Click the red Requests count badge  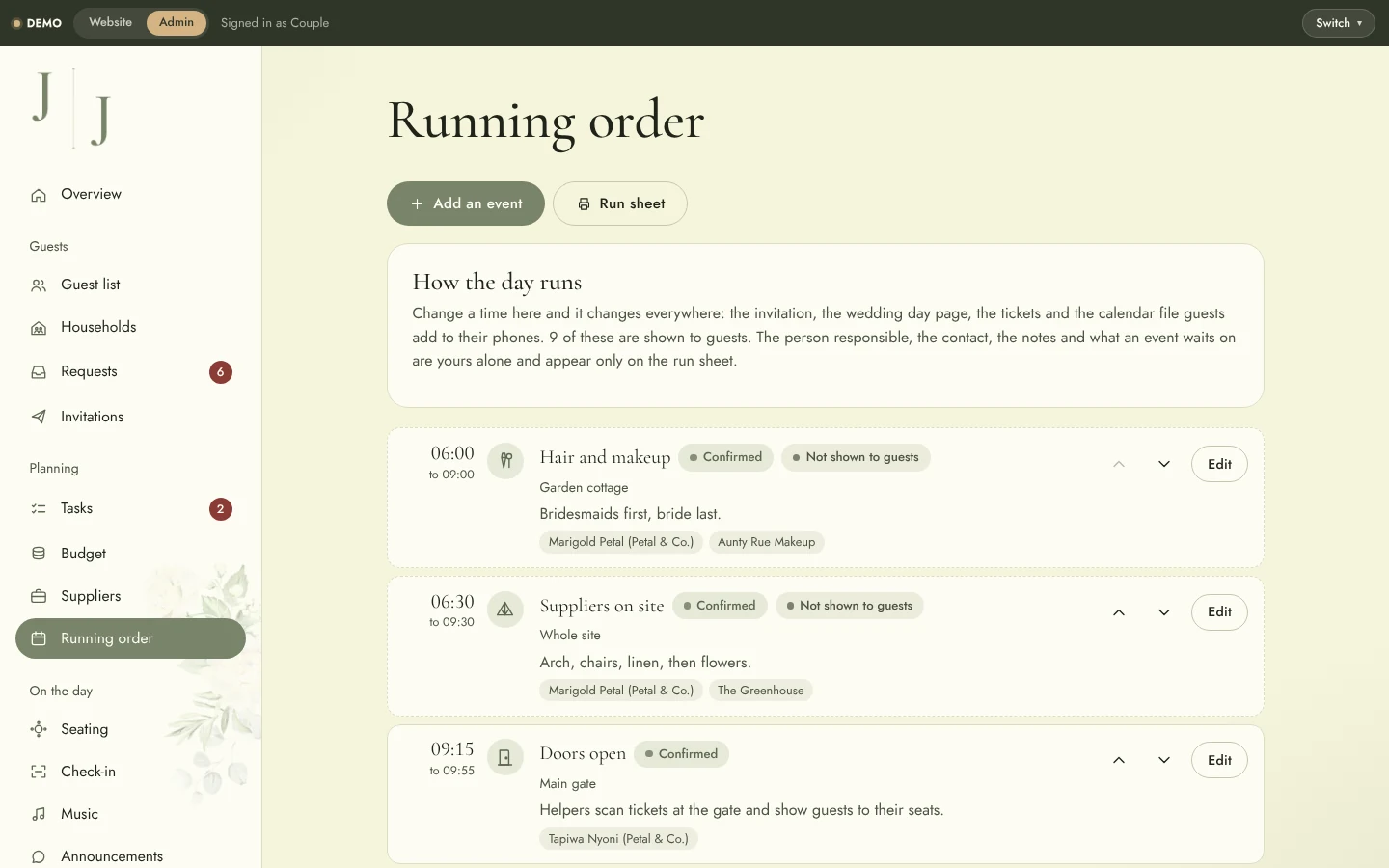(x=221, y=371)
